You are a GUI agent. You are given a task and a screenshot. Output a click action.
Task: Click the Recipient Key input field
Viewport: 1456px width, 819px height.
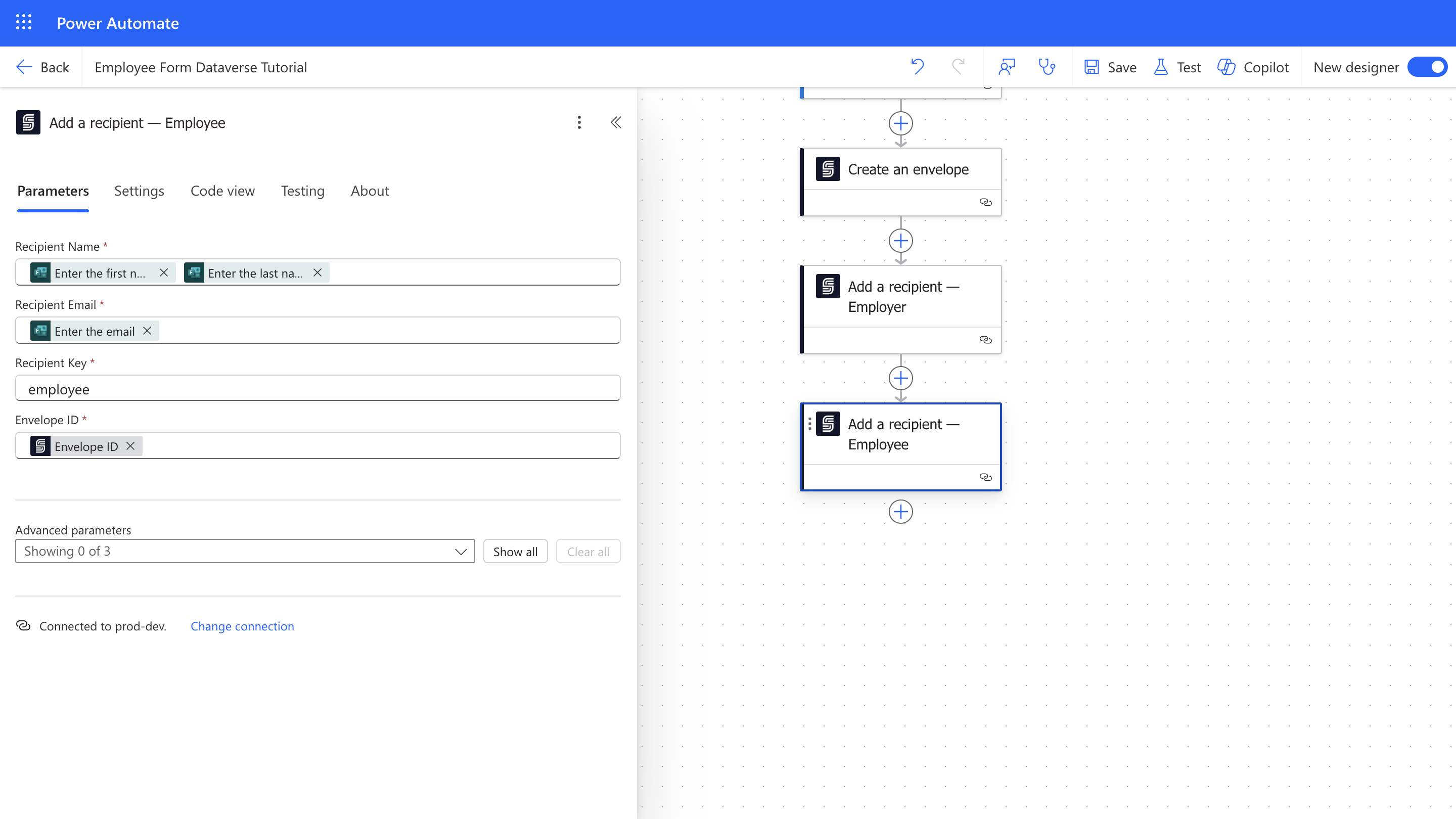317,389
